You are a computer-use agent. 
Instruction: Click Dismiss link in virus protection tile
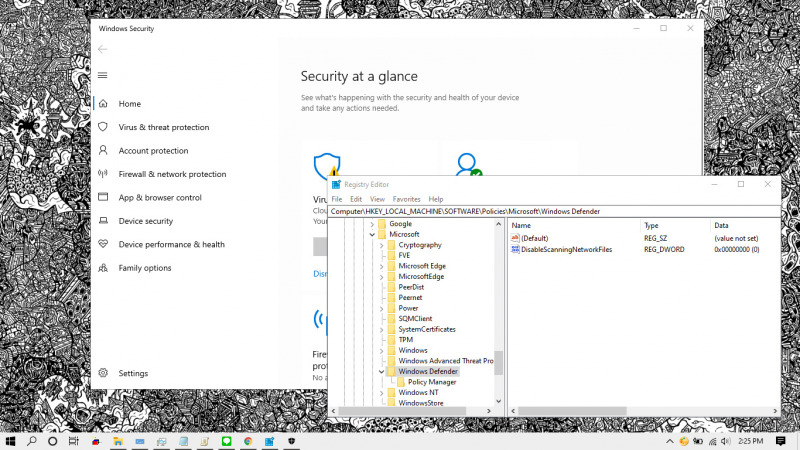pos(320,274)
